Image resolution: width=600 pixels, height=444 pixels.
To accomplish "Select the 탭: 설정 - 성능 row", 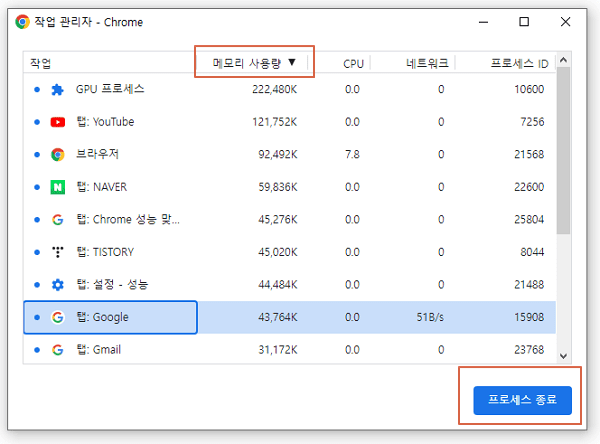I will pyautogui.click(x=290, y=285).
